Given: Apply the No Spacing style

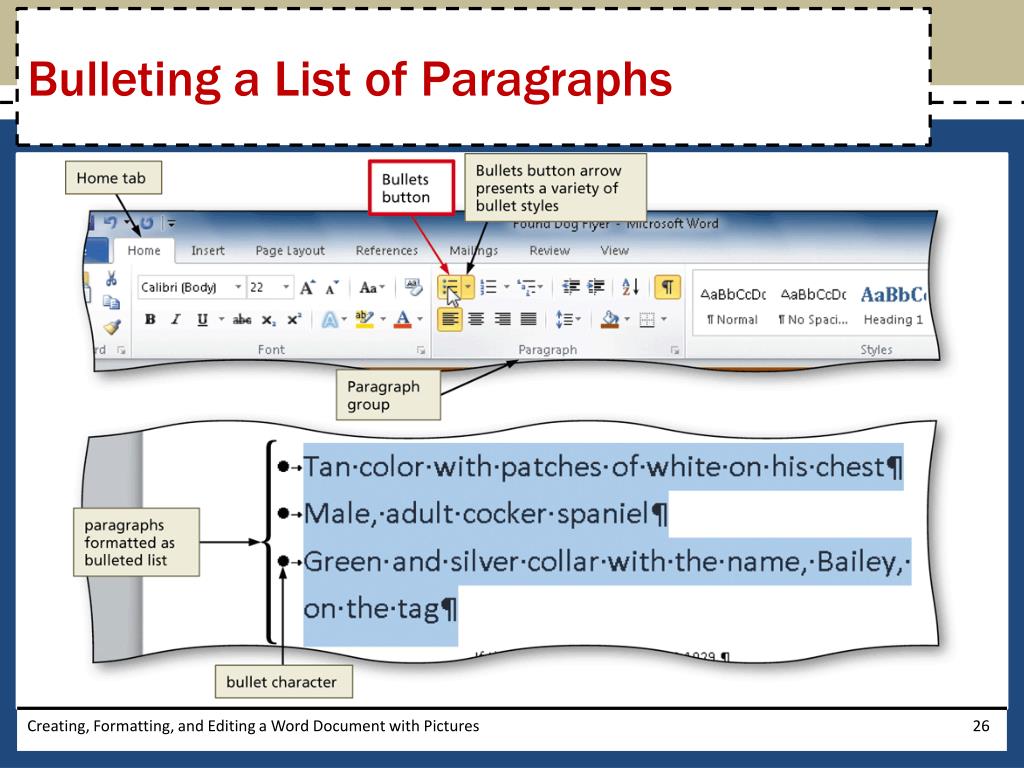Looking at the screenshot, I should (x=813, y=305).
